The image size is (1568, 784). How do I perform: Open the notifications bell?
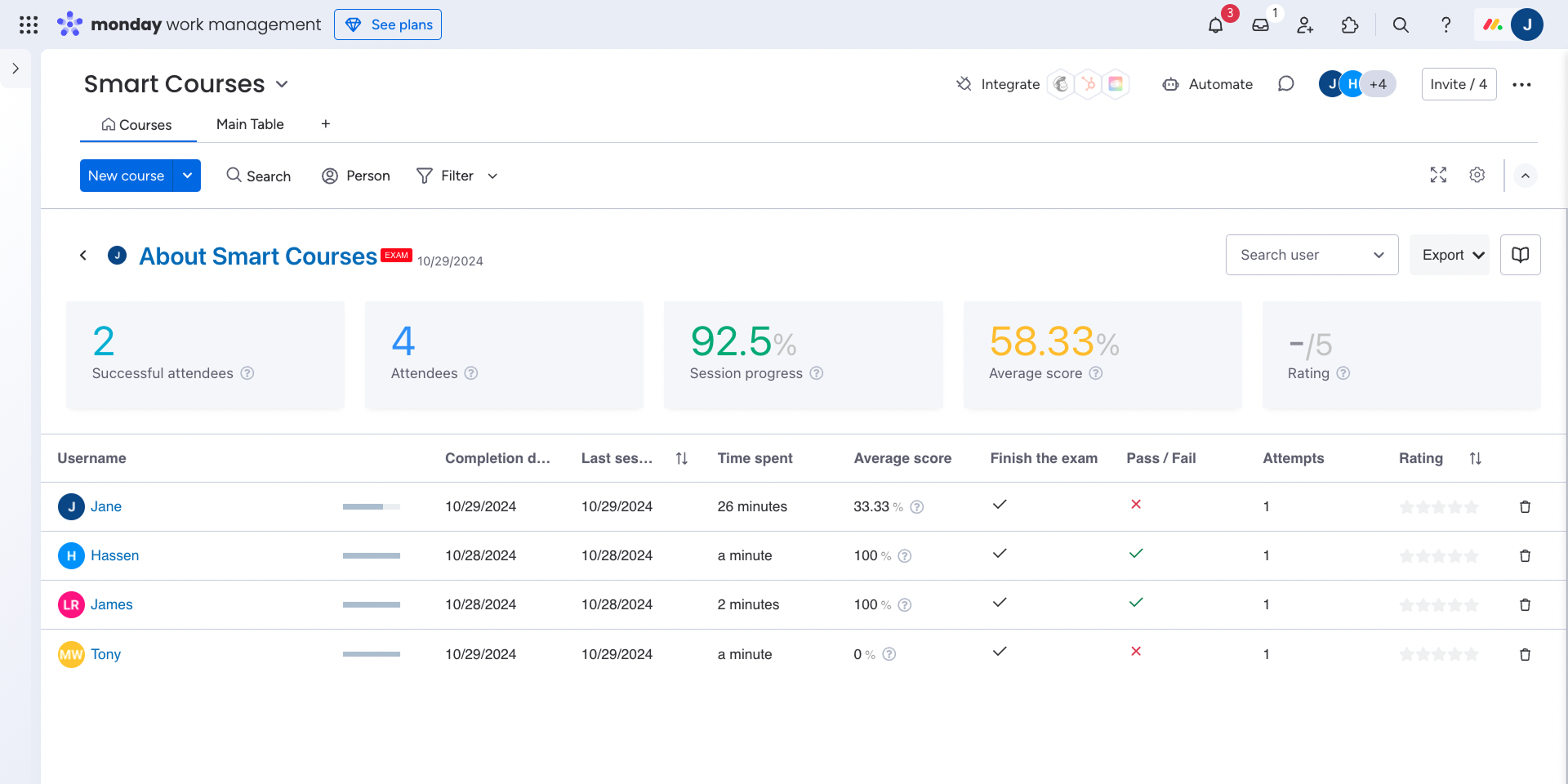(1215, 25)
